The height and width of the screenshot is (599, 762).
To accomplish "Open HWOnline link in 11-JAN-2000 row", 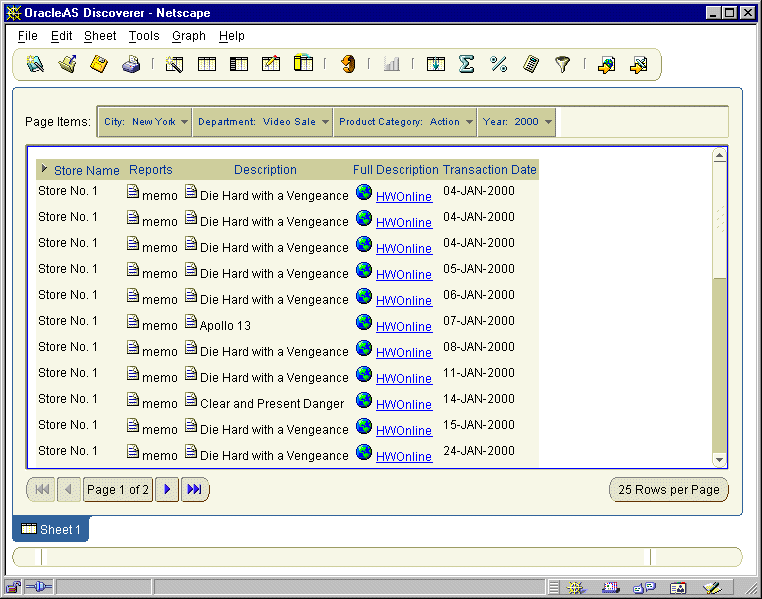I will (x=404, y=378).
